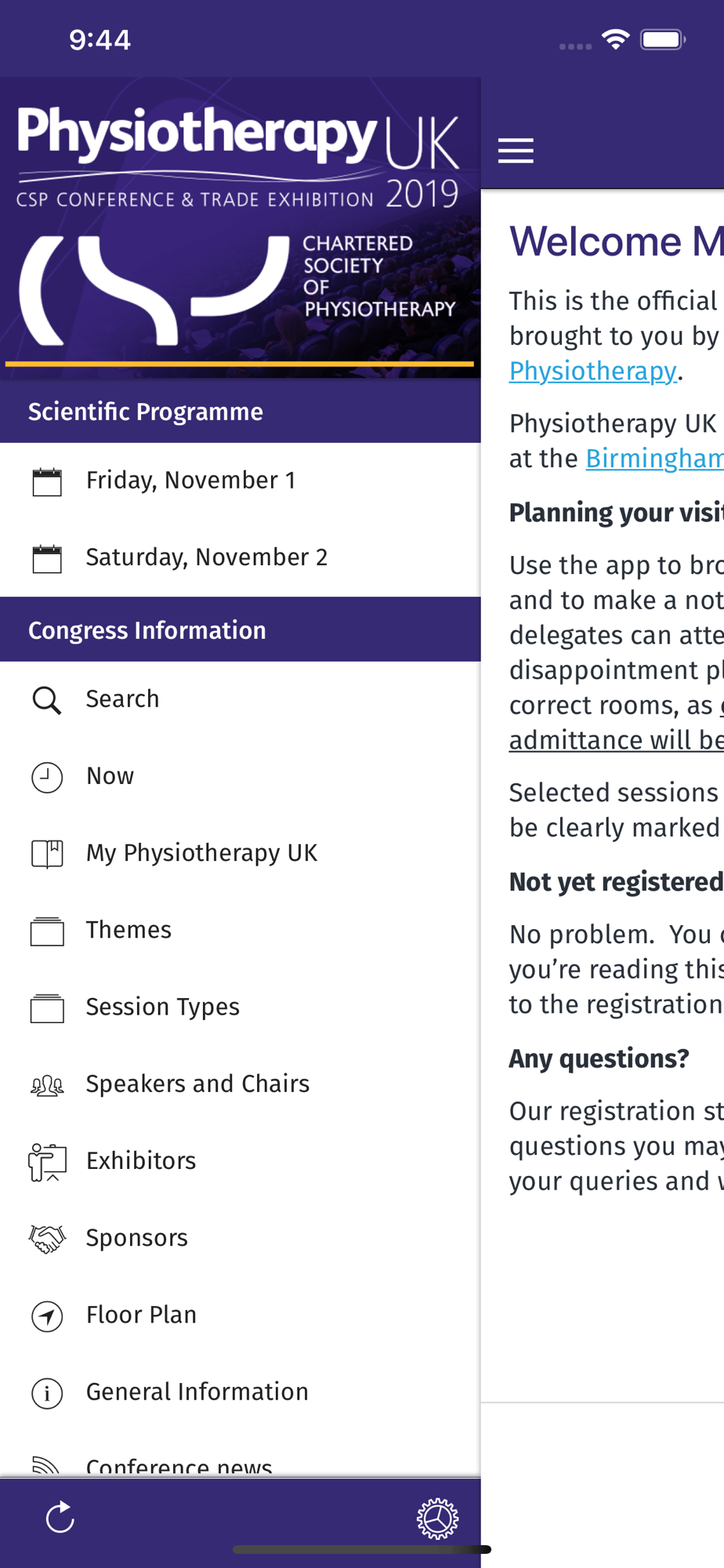Viewport: 724px width, 1568px height.
Task: Tap the Scientific Programme section header
Action: click(241, 412)
